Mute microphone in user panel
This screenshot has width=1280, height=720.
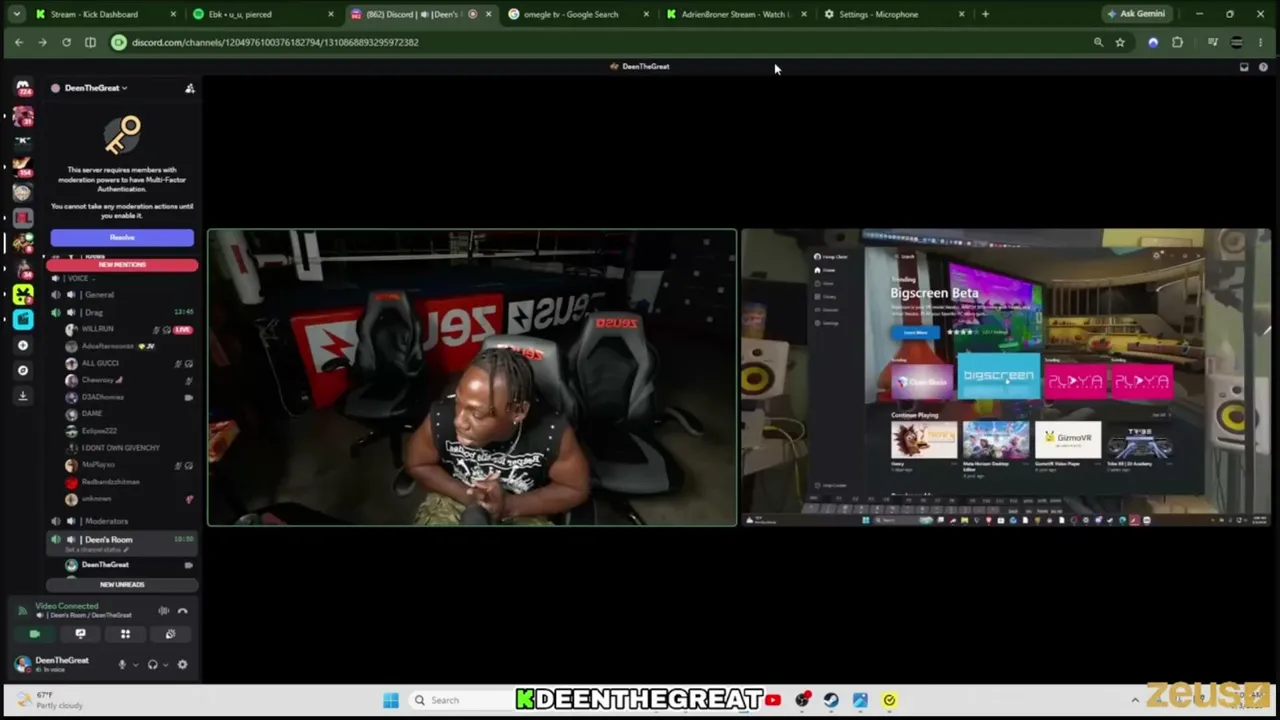pos(122,664)
